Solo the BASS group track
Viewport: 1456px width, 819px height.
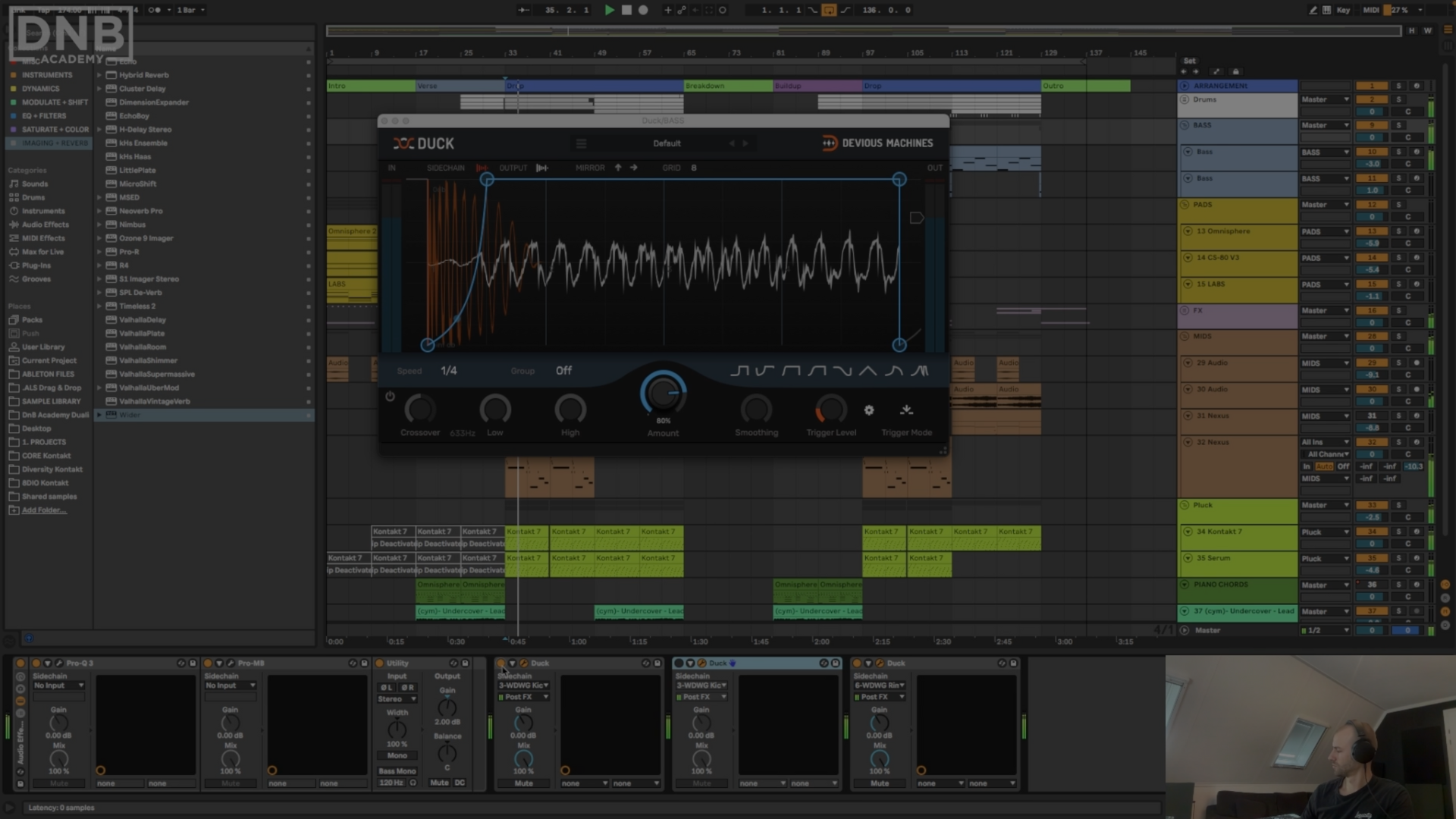[1398, 126]
